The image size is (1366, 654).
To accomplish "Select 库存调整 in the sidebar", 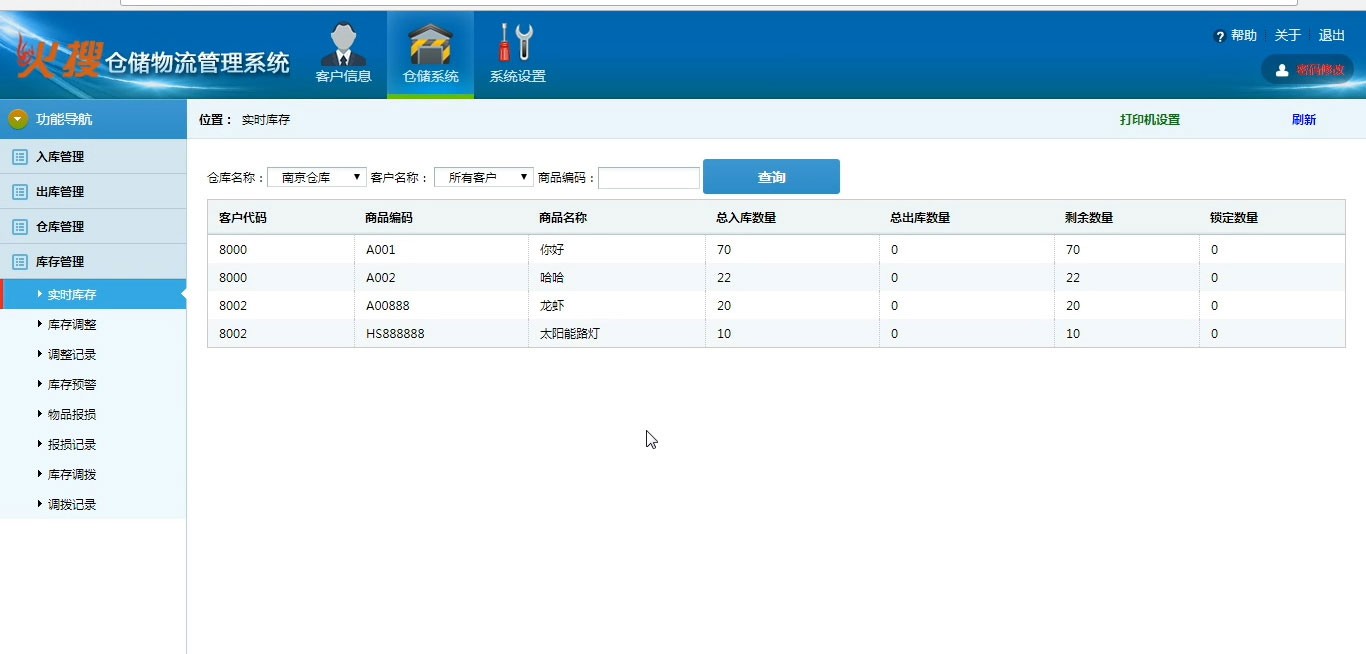I will (72, 325).
